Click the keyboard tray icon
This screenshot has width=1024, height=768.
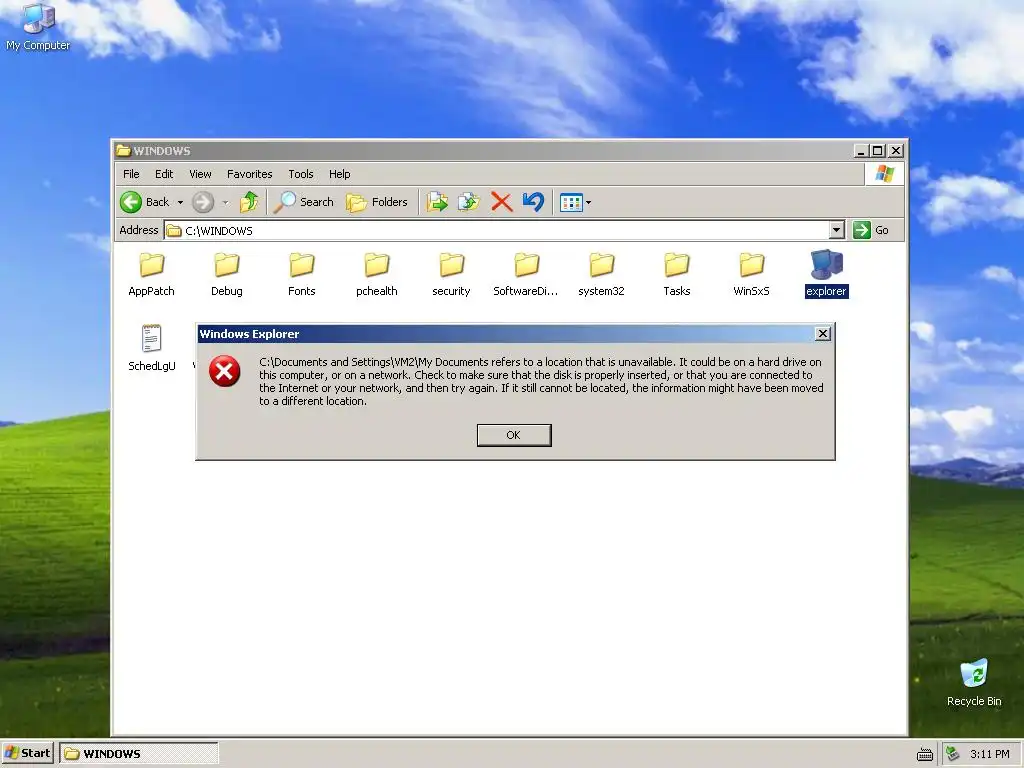(925, 754)
